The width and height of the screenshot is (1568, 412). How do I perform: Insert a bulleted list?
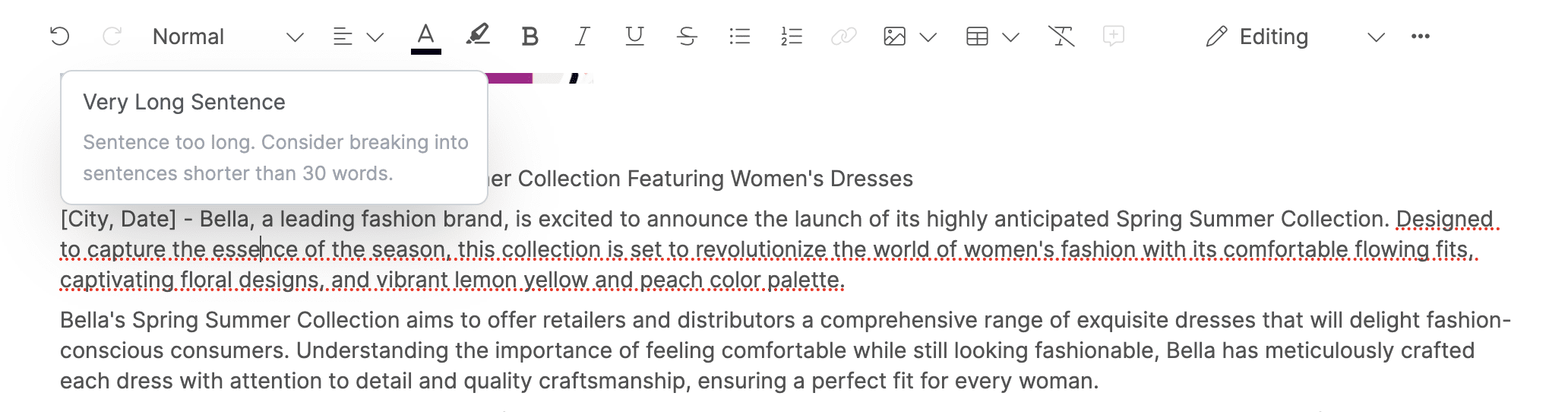coord(739,36)
